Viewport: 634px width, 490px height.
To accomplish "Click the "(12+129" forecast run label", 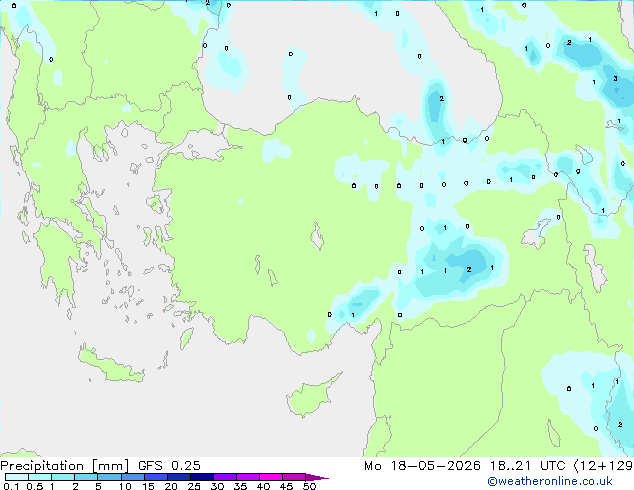I will coord(603,466).
